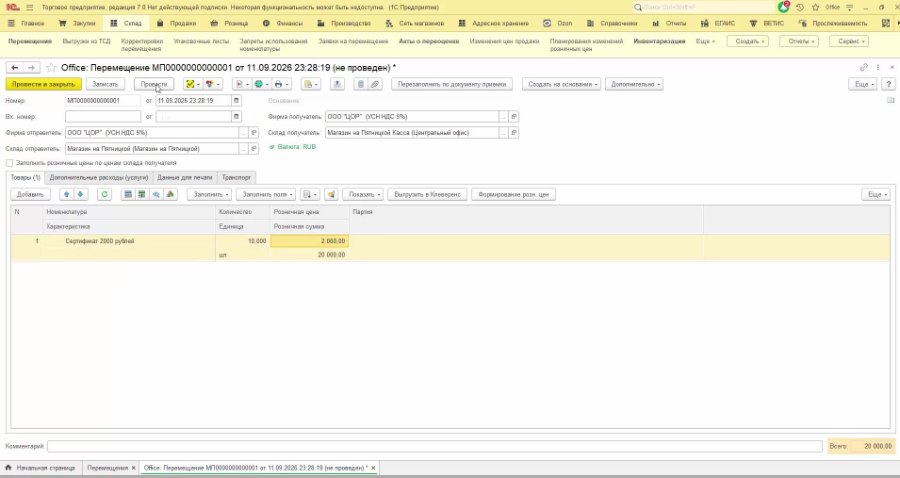900x478 pixels.
Task: Click Записать button
Action: (106, 84)
